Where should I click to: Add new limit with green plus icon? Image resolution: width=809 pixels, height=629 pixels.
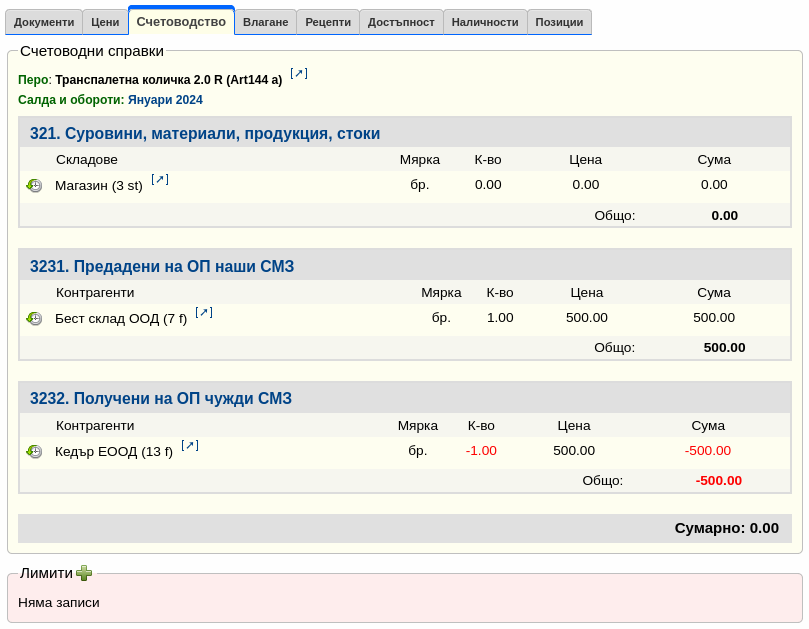tap(84, 573)
